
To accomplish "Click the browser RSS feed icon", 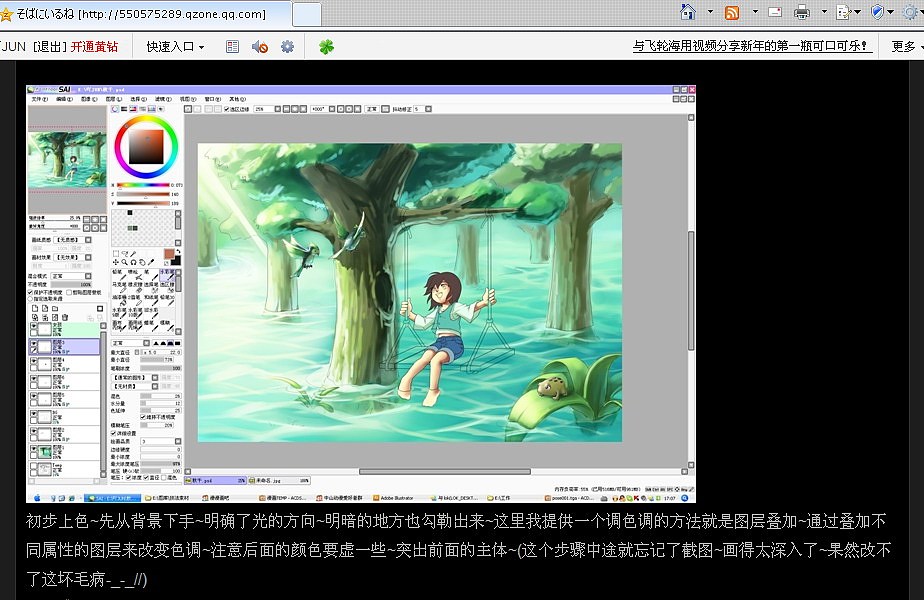I will (732, 12).
